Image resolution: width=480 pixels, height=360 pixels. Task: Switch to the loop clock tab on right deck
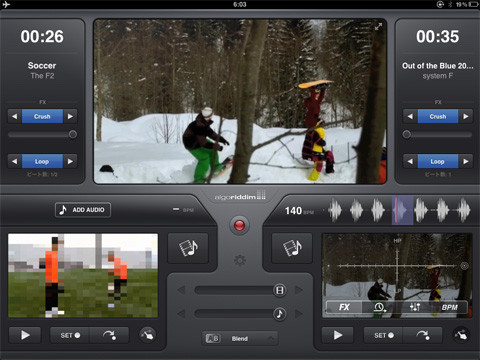point(379,307)
